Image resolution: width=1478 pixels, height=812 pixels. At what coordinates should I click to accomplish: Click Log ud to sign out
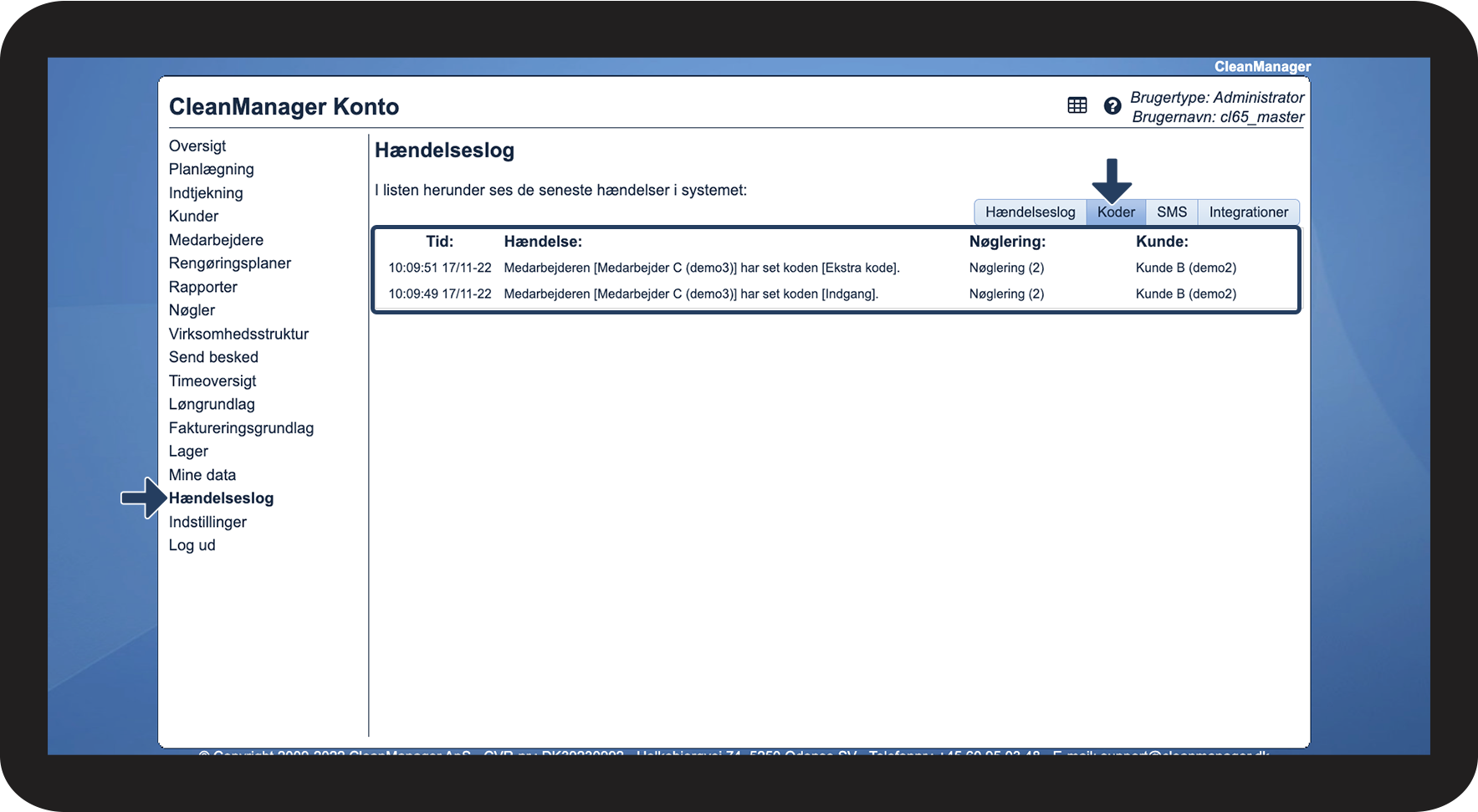(192, 545)
